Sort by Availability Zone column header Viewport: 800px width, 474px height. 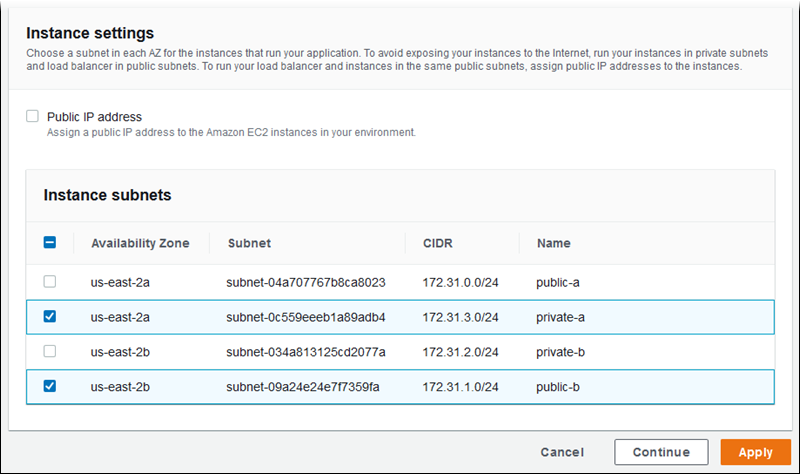coord(141,243)
